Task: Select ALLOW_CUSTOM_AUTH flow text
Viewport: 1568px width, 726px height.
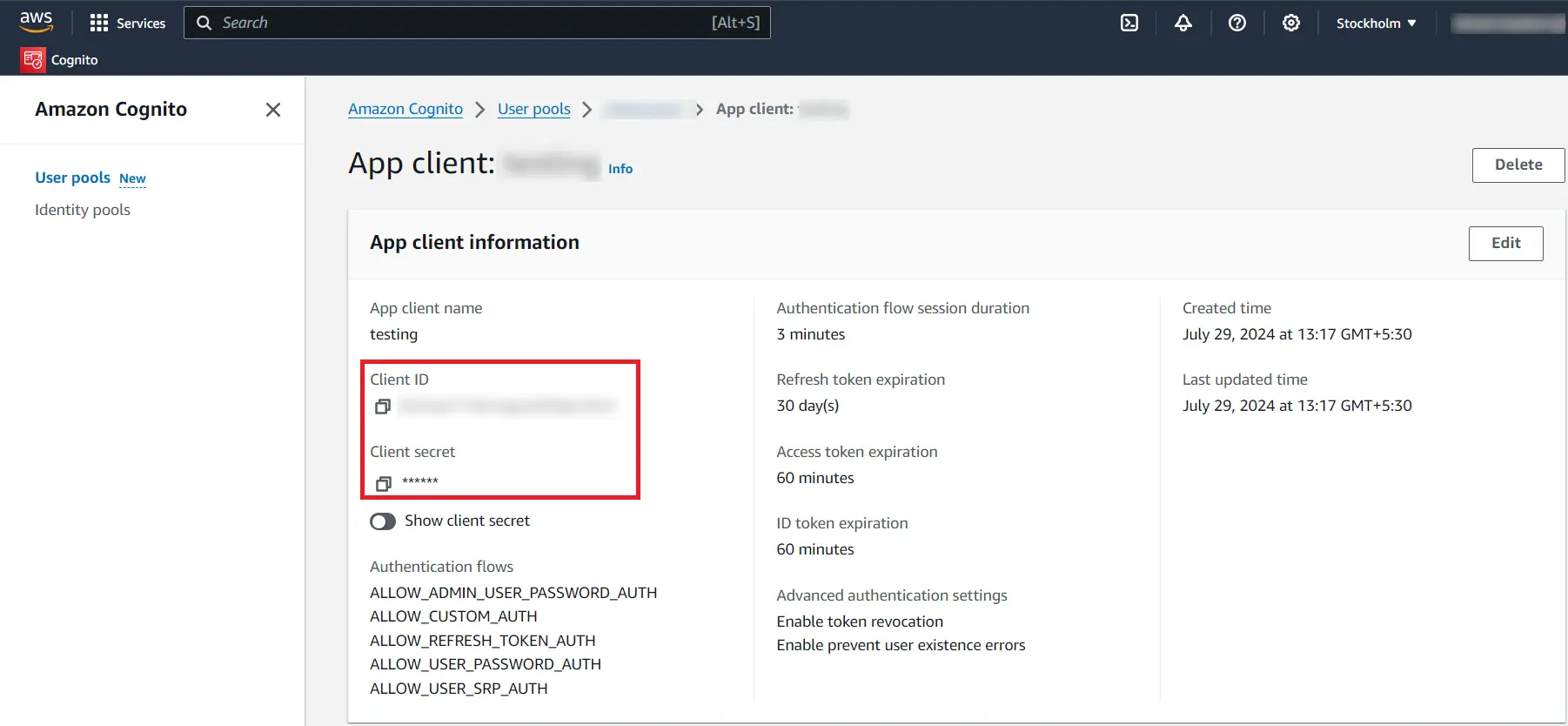Action: point(453,616)
